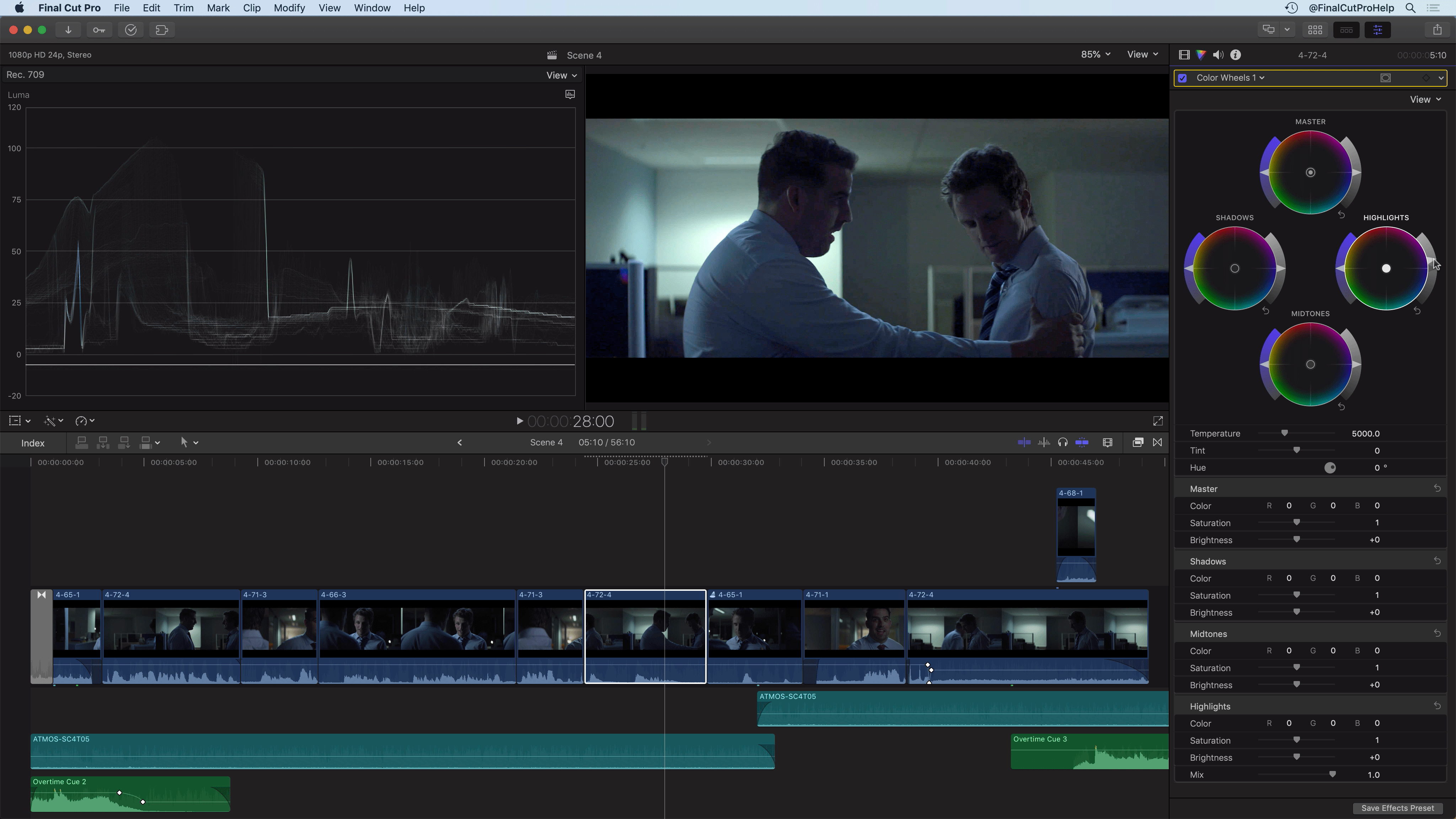This screenshot has height=819, width=1456.
Task: Open the Trim menu
Action: tap(184, 8)
